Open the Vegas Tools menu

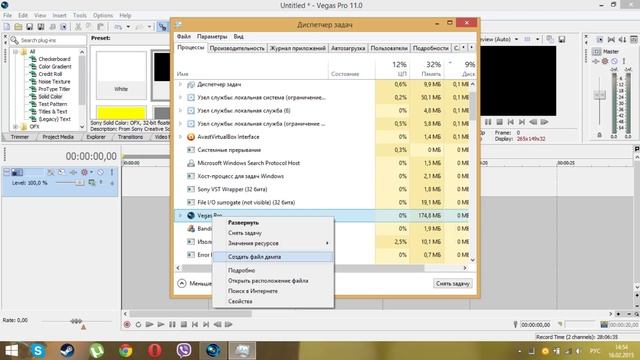pyautogui.click(x=80, y=15)
